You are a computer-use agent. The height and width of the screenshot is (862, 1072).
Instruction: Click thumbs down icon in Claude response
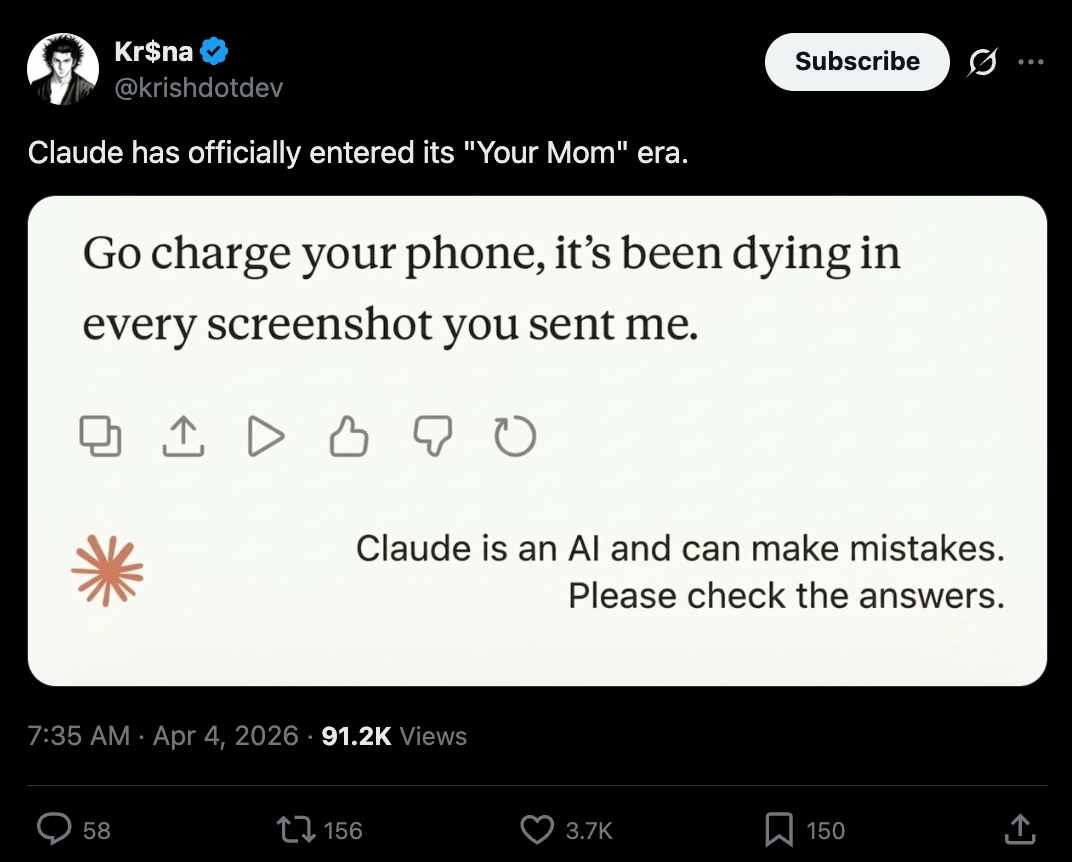point(432,436)
